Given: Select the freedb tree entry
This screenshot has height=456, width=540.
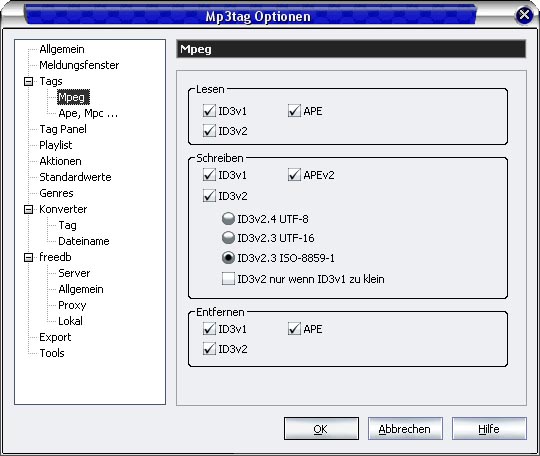Looking at the screenshot, I should coord(55,257).
